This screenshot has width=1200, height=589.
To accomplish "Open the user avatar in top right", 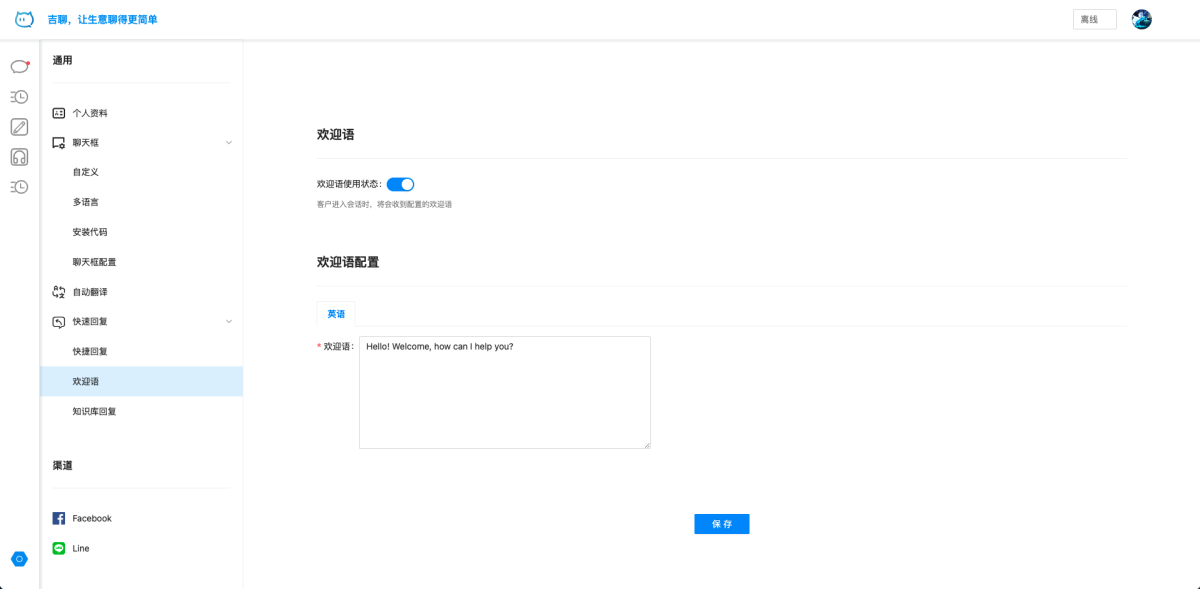I will tap(1141, 19).
